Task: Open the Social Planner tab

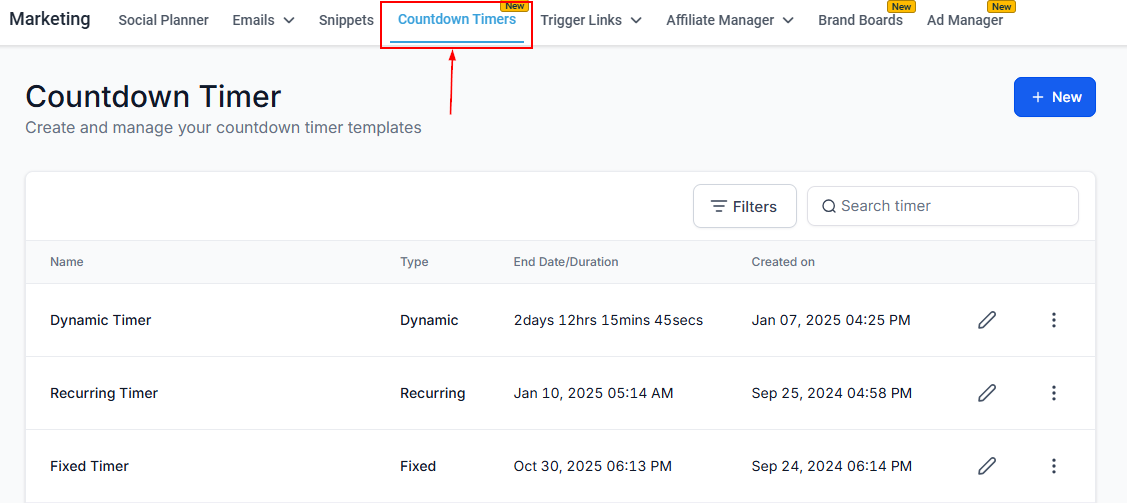Action: 163,20
